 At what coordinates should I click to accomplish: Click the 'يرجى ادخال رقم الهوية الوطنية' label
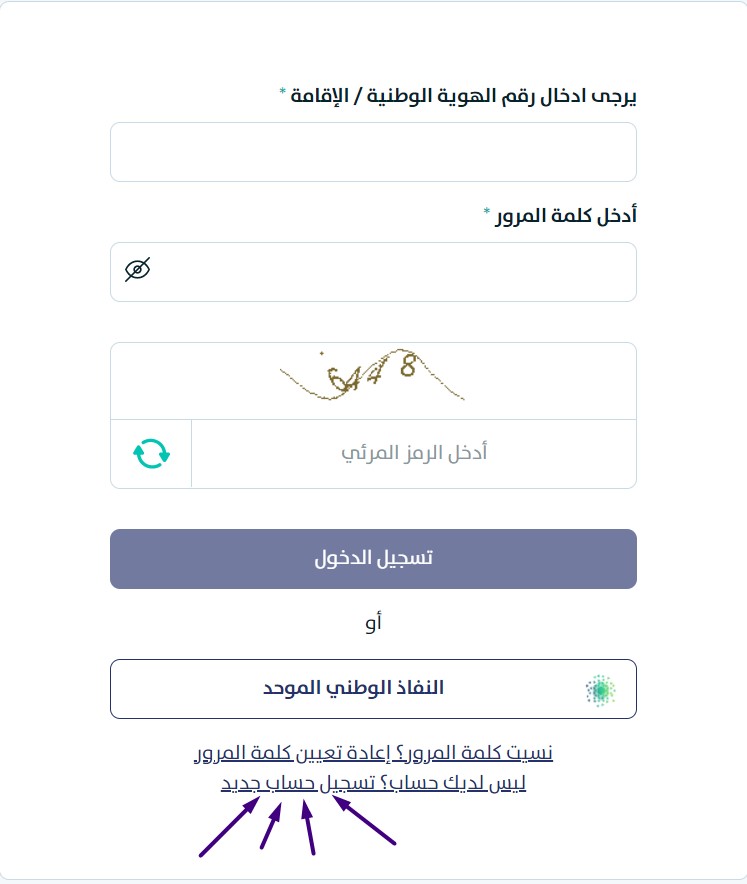(x=502, y=96)
